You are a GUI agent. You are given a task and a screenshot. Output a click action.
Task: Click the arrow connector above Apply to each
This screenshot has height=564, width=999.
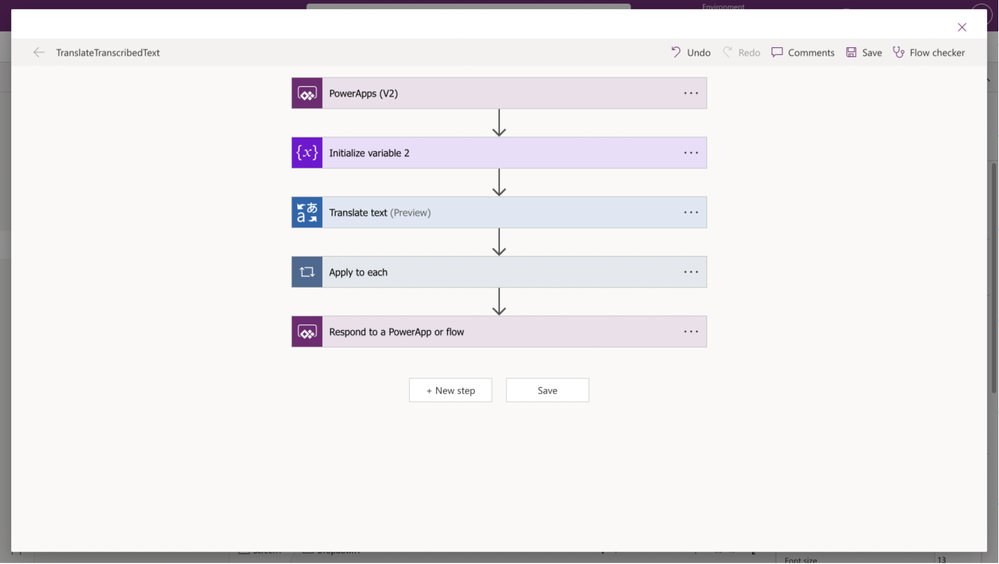[499, 242]
